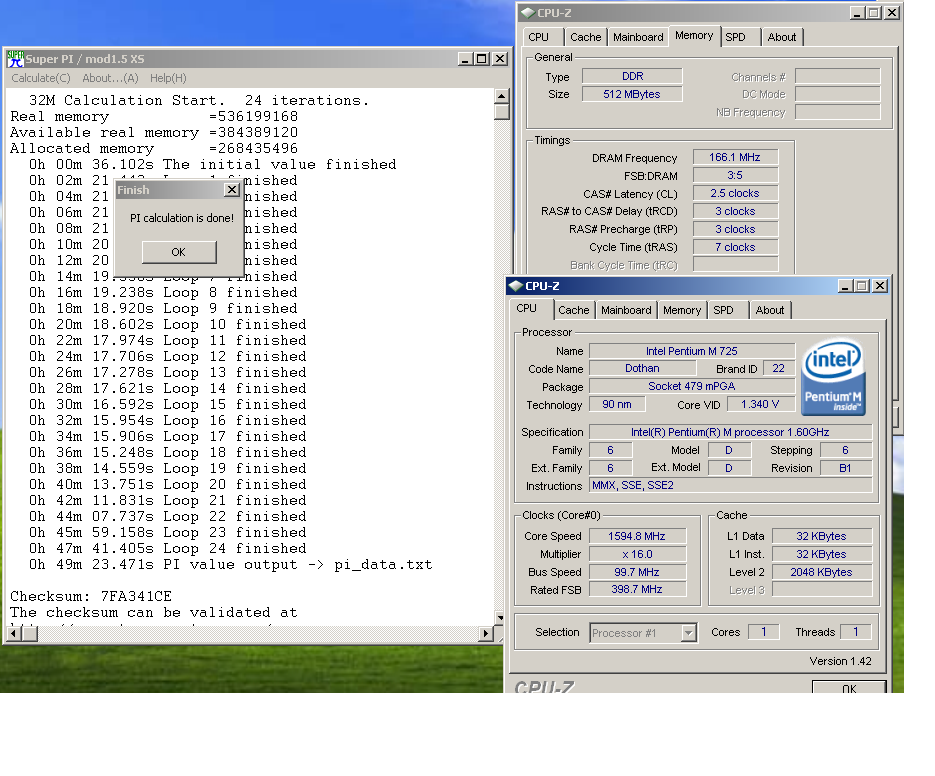Screen dimensions: 935x776
Task: Click the Threads count field
Action: click(x=856, y=632)
